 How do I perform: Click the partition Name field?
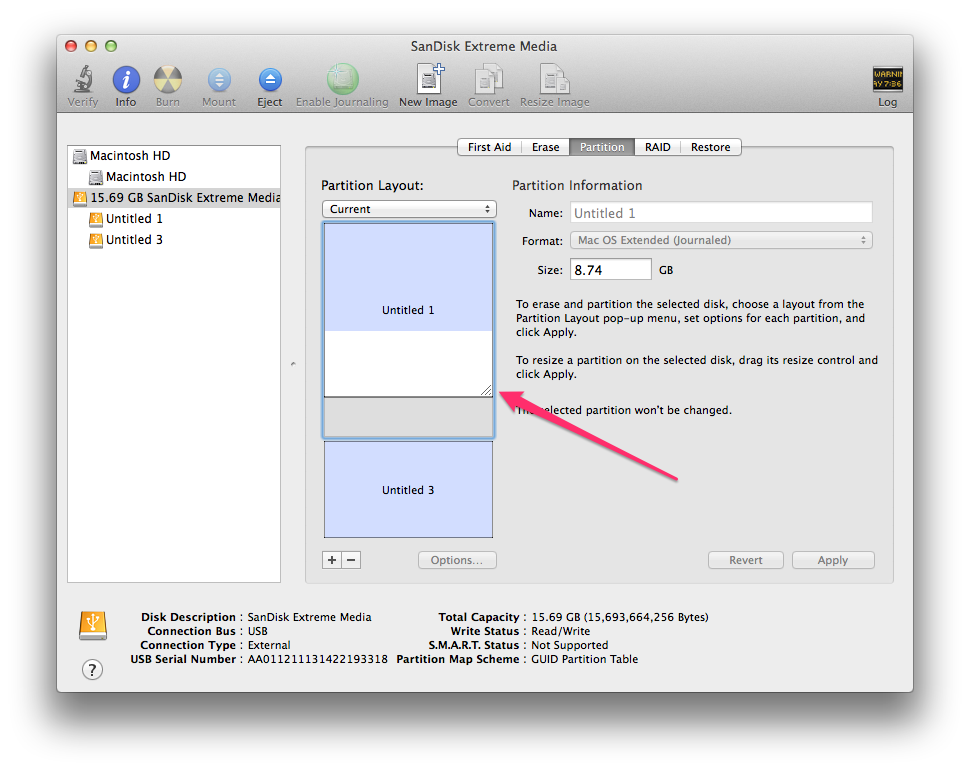[721, 213]
